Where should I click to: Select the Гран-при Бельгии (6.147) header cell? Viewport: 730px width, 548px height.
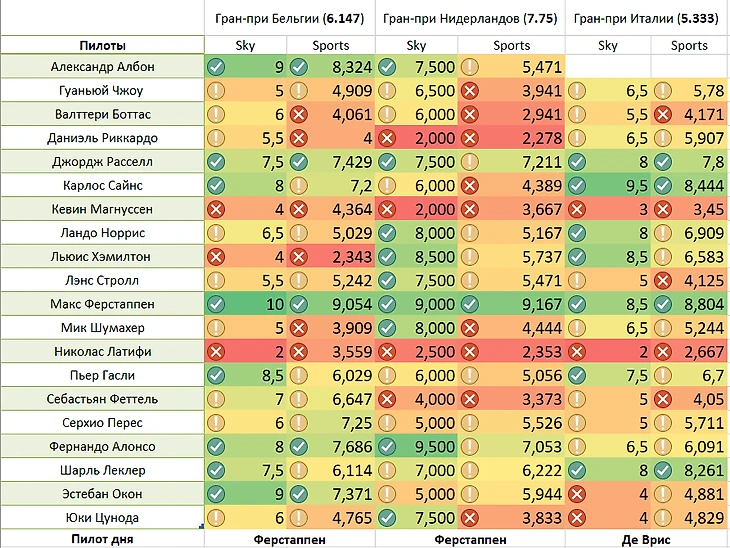(x=290, y=18)
